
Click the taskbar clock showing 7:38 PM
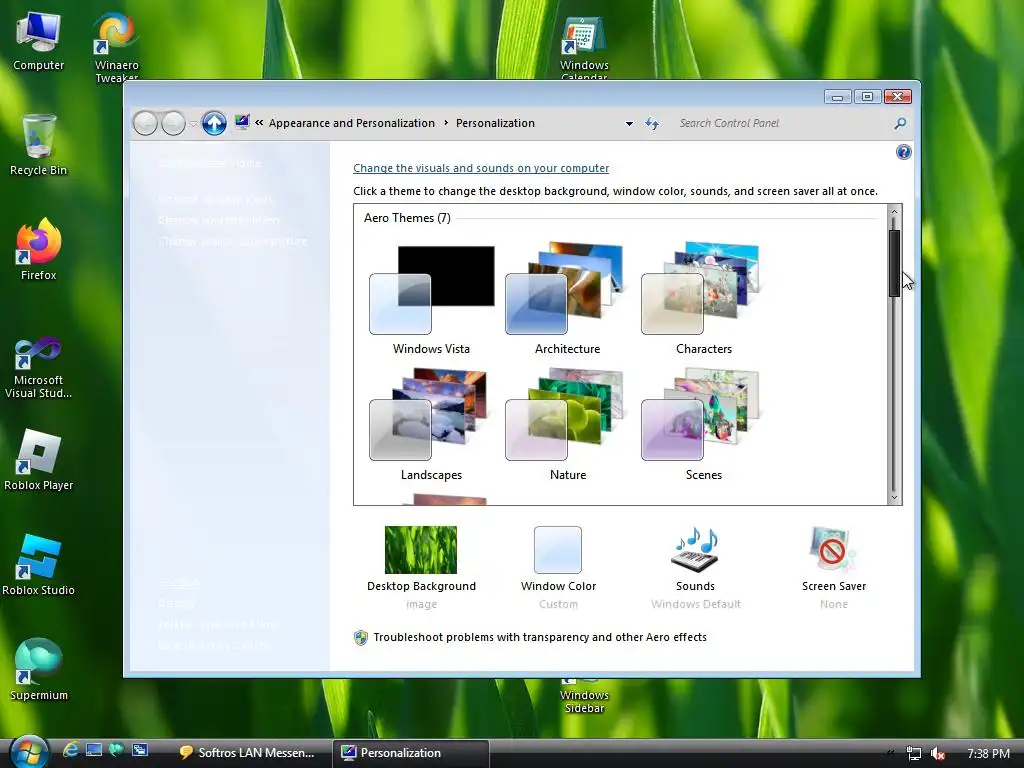pos(988,754)
